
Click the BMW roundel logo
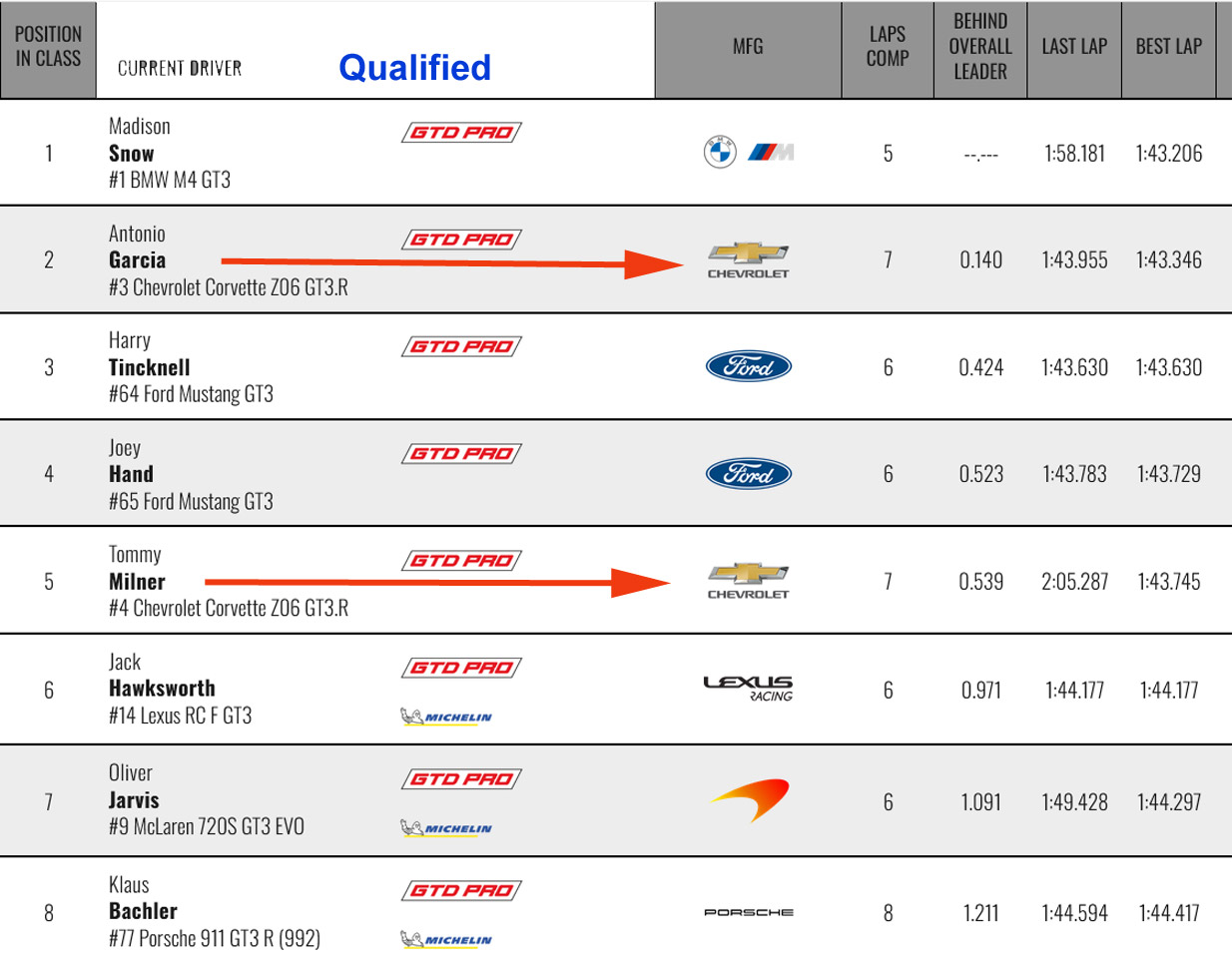click(720, 153)
